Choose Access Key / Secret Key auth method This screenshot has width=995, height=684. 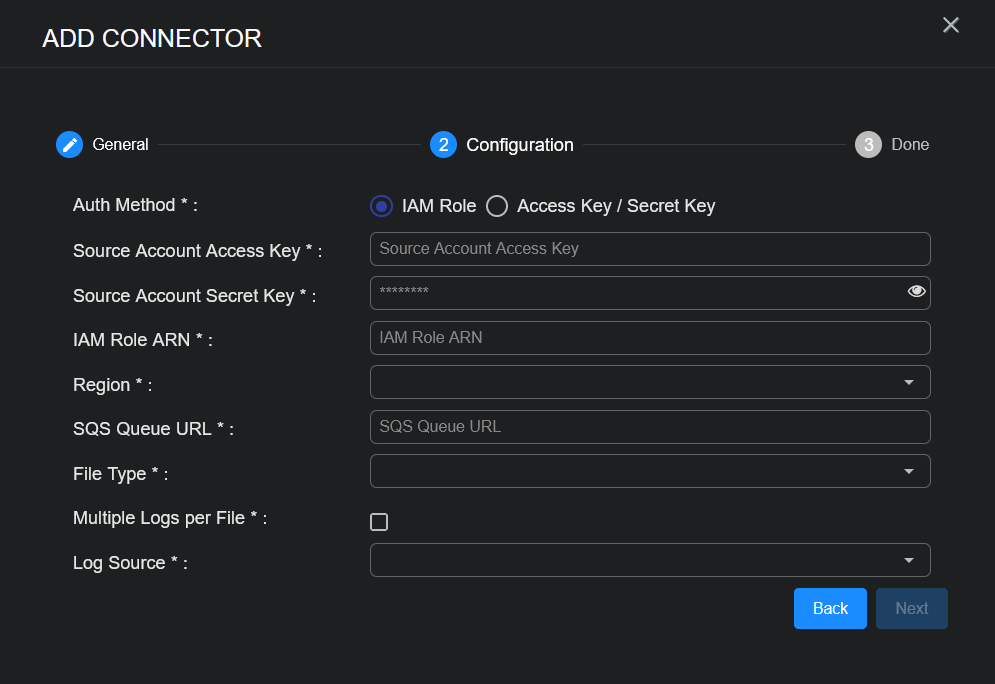[x=497, y=206]
